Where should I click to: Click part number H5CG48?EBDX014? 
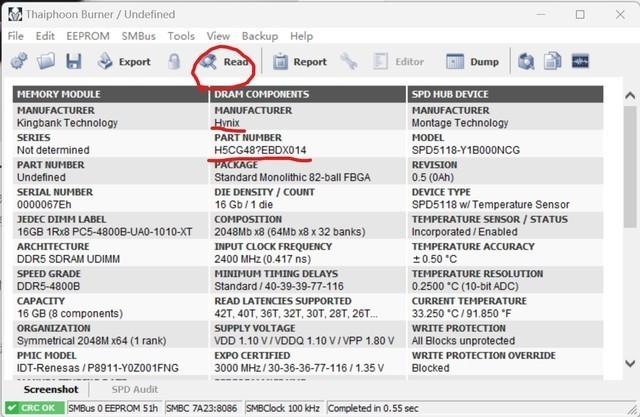click(260, 150)
